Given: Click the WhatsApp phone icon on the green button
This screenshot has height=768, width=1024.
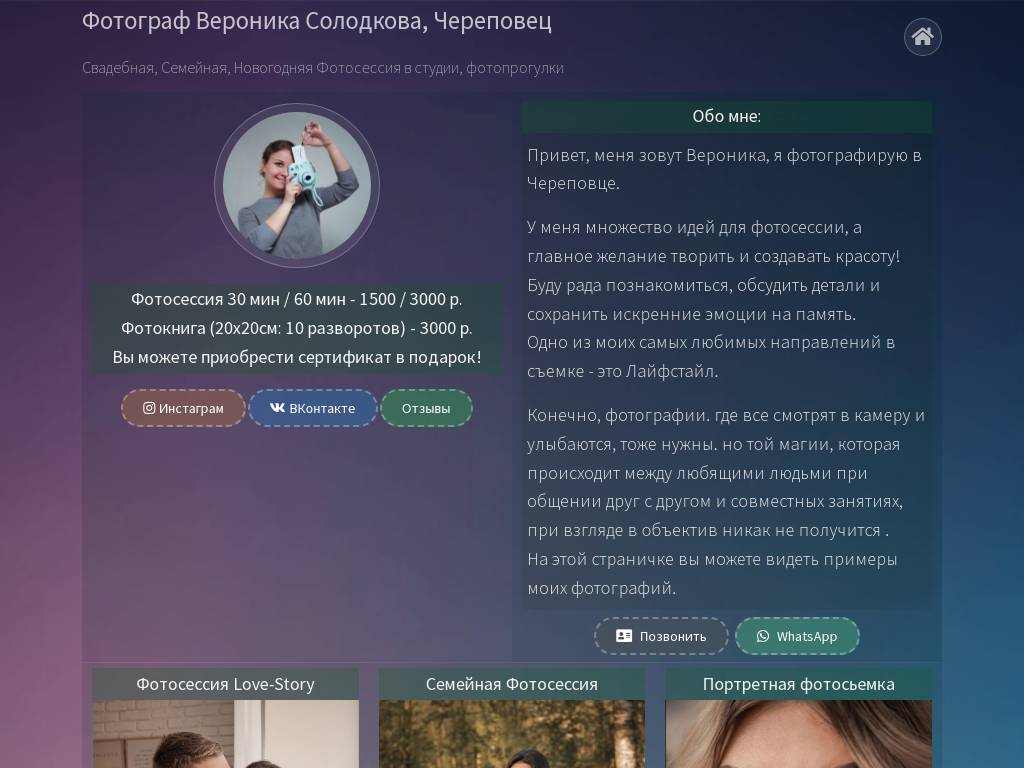Looking at the screenshot, I should click(x=762, y=636).
